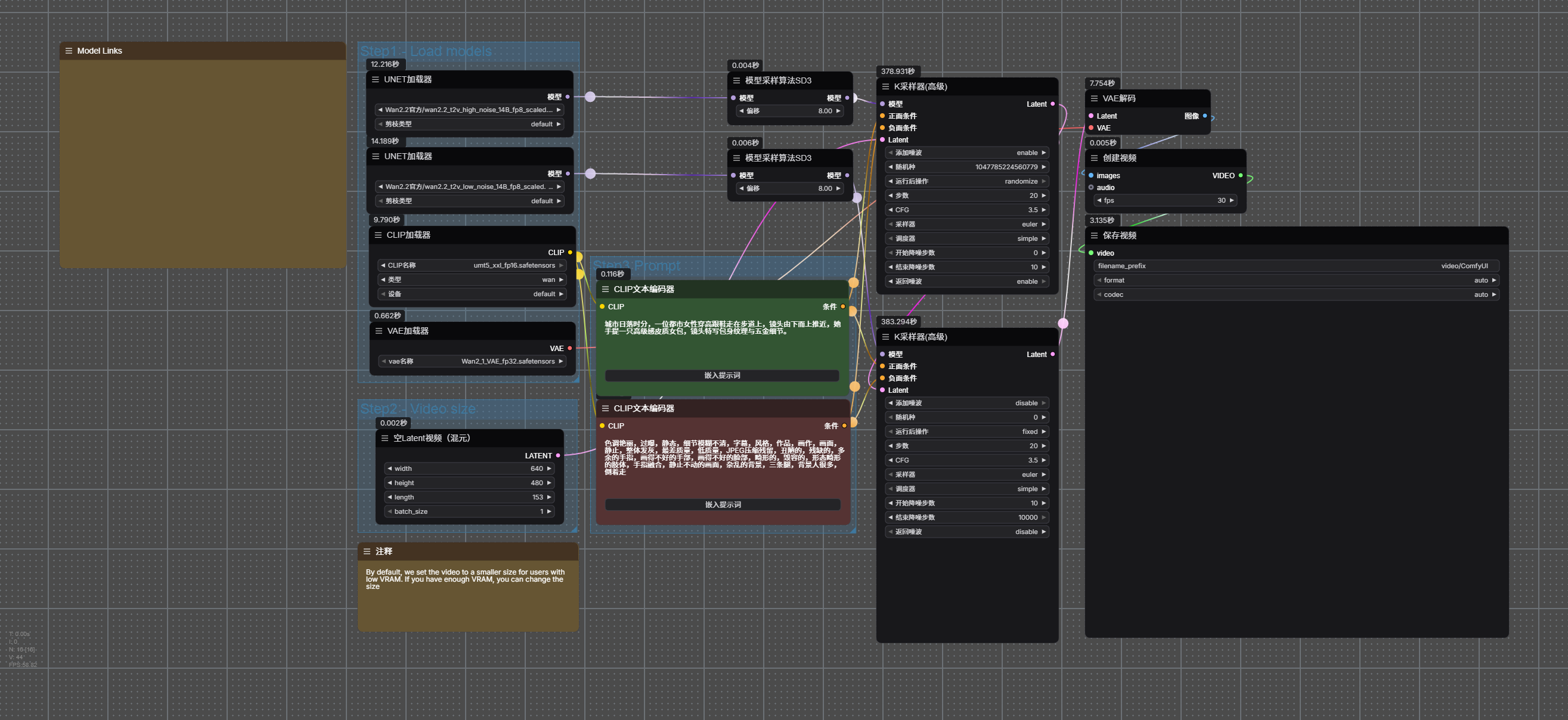Toggle 添加噪波 enable in first K采样器
This screenshot has height=720, width=1568.
point(966,153)
